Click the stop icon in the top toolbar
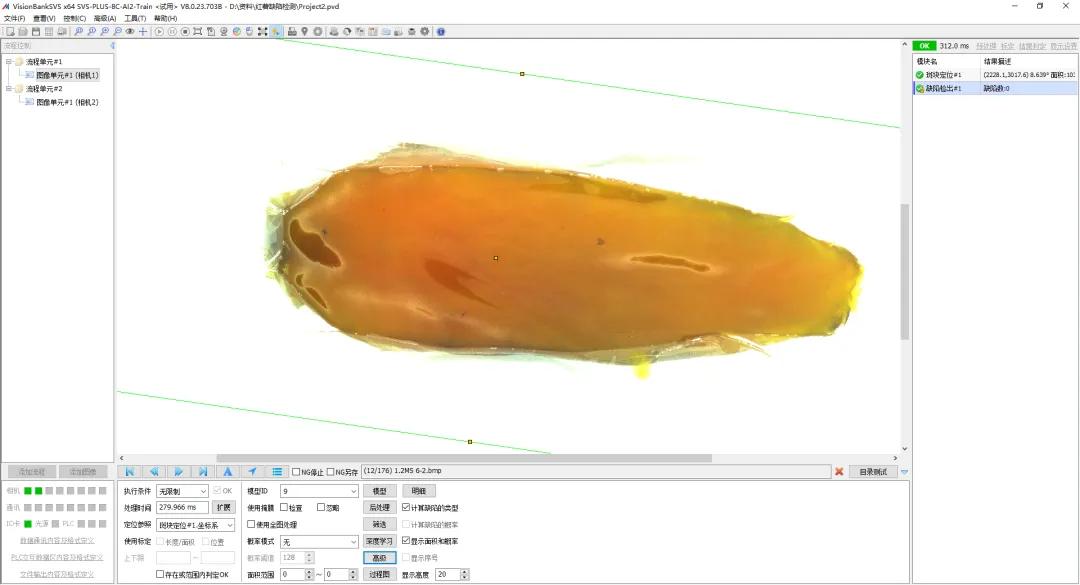 click(185, 32)
